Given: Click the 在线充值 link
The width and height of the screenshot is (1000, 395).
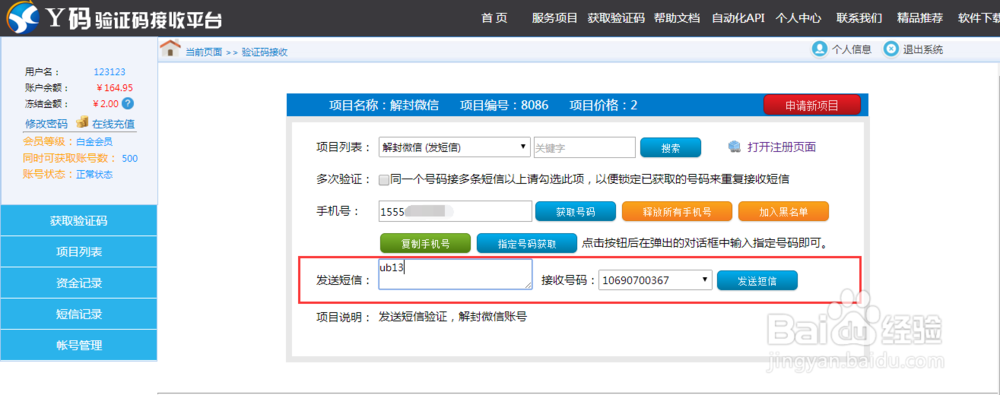Looking at the screenshot, I should (x=114, y=123).
